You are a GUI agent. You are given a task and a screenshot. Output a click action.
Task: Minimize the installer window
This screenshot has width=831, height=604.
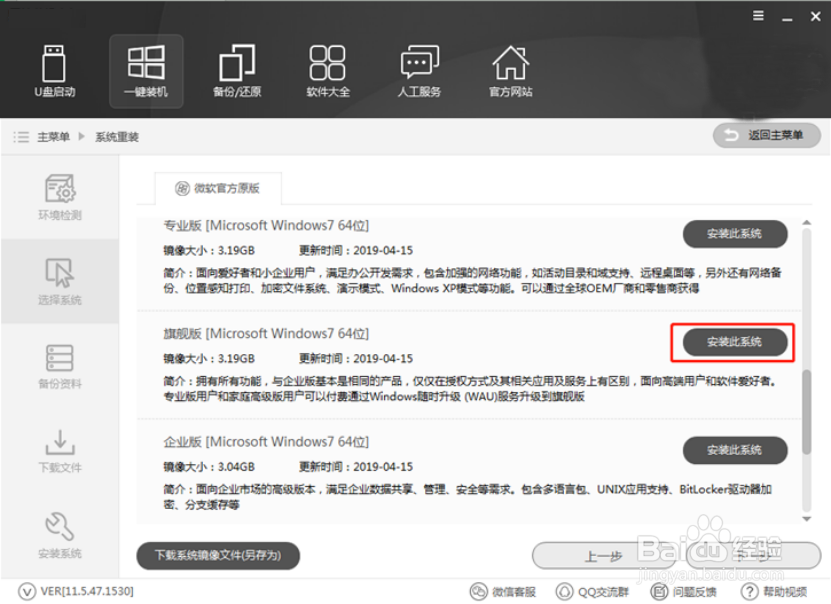[788, 18]
